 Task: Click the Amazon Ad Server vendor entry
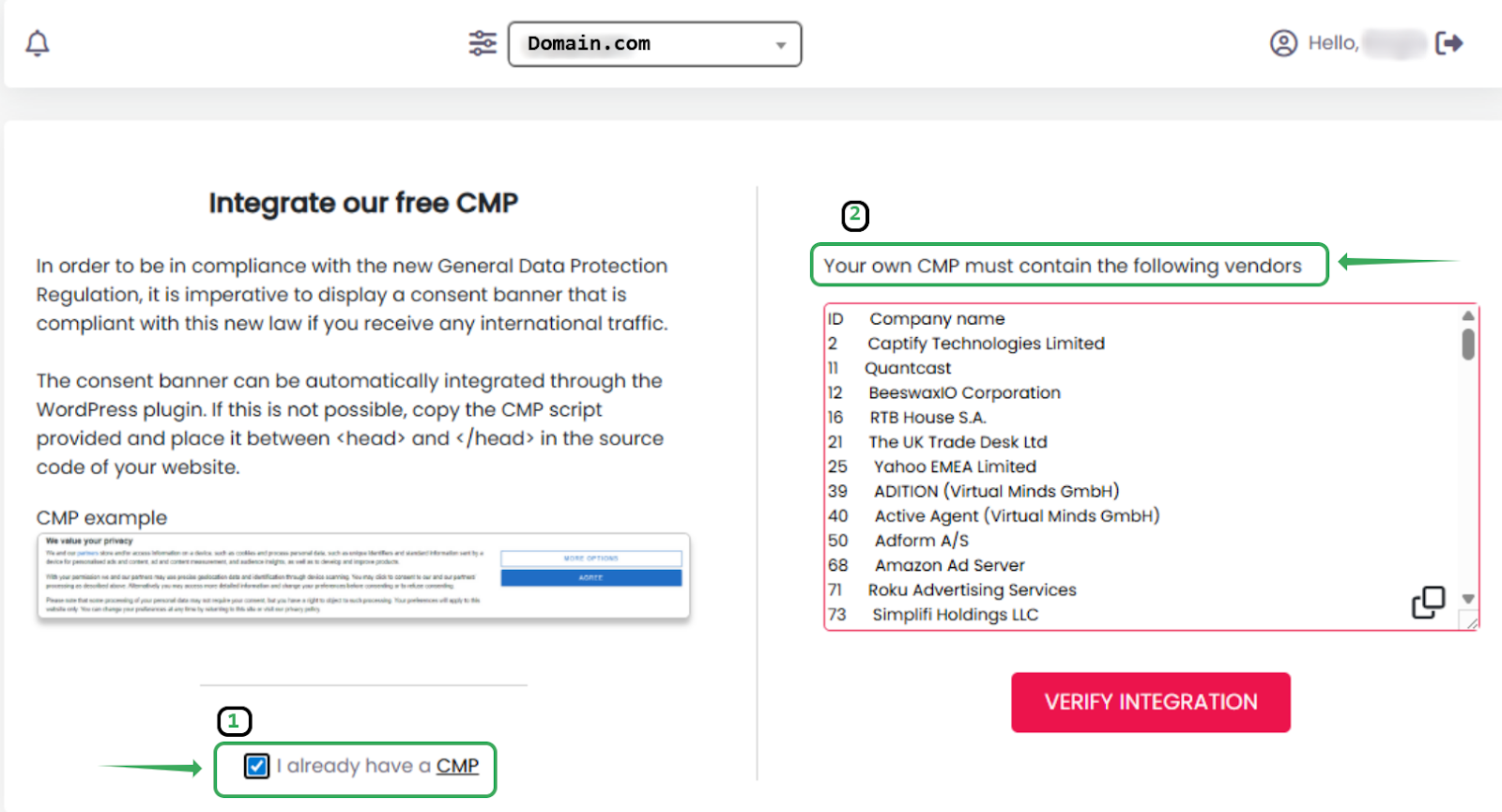tap(949, 565)
